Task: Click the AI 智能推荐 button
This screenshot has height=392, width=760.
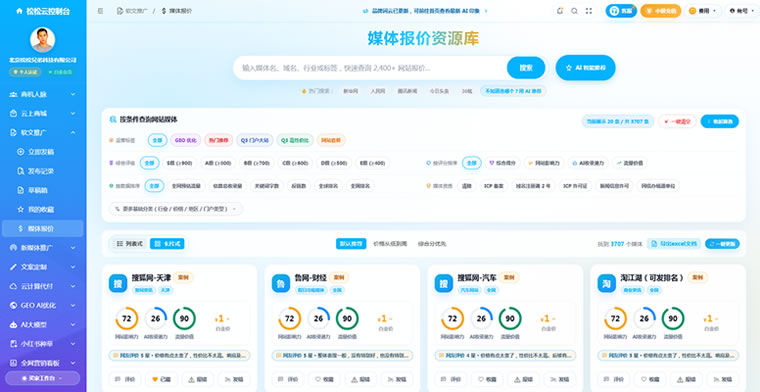Action: coord(586,68)
